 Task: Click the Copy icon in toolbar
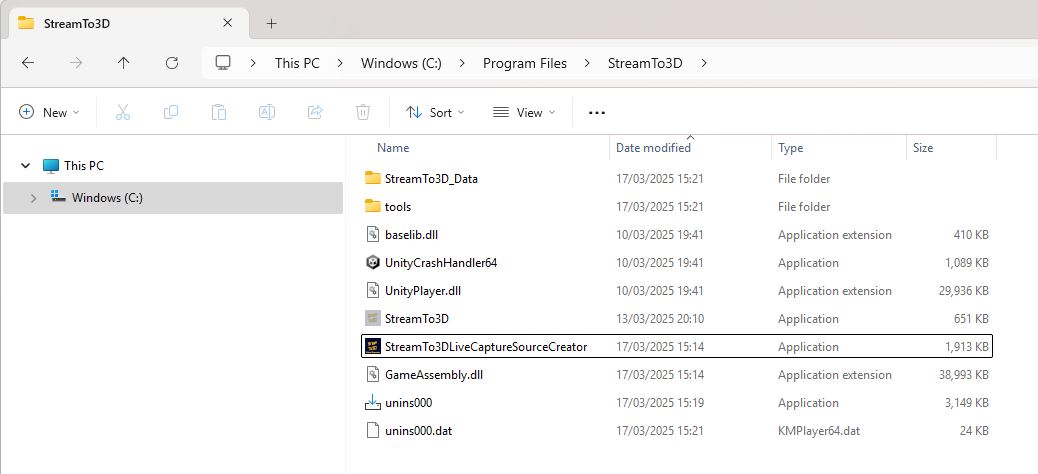coord(171,113)
